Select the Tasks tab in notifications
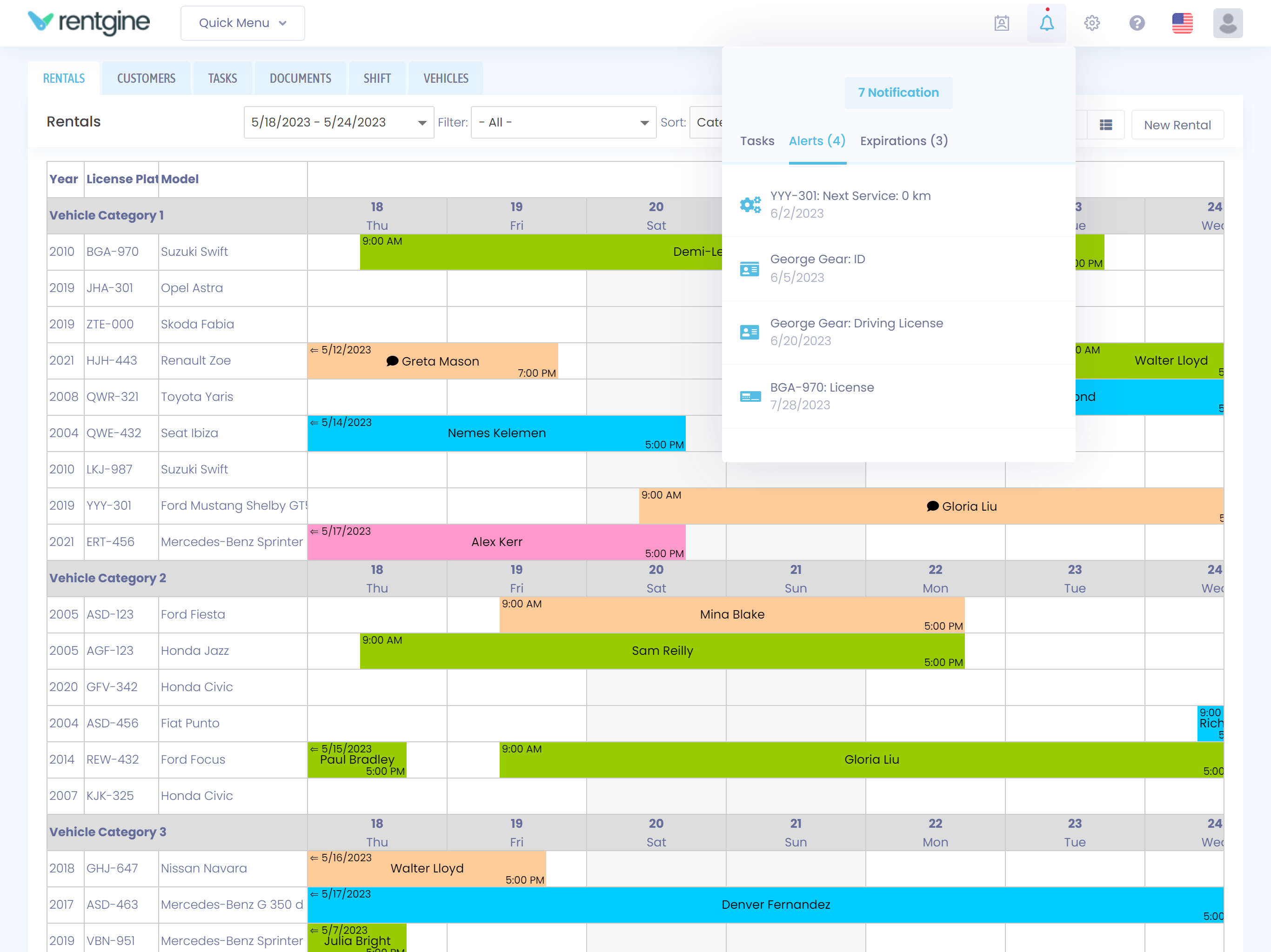1271x952 pixels. point(757,141)
